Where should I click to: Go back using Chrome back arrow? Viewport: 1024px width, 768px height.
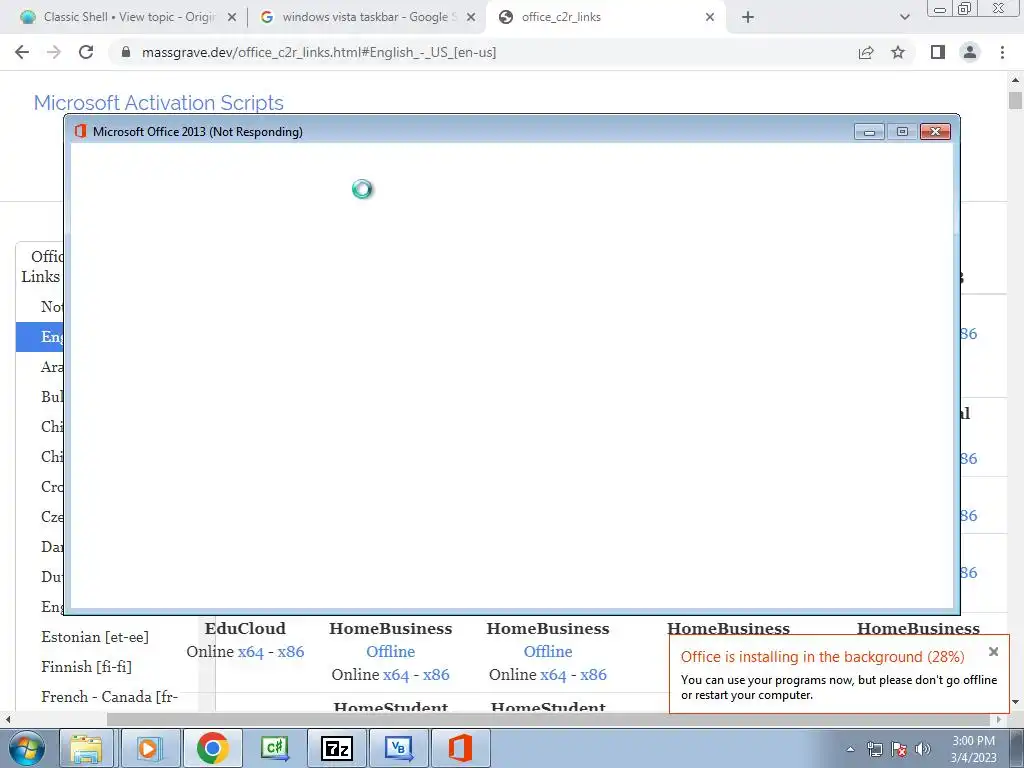22,52
